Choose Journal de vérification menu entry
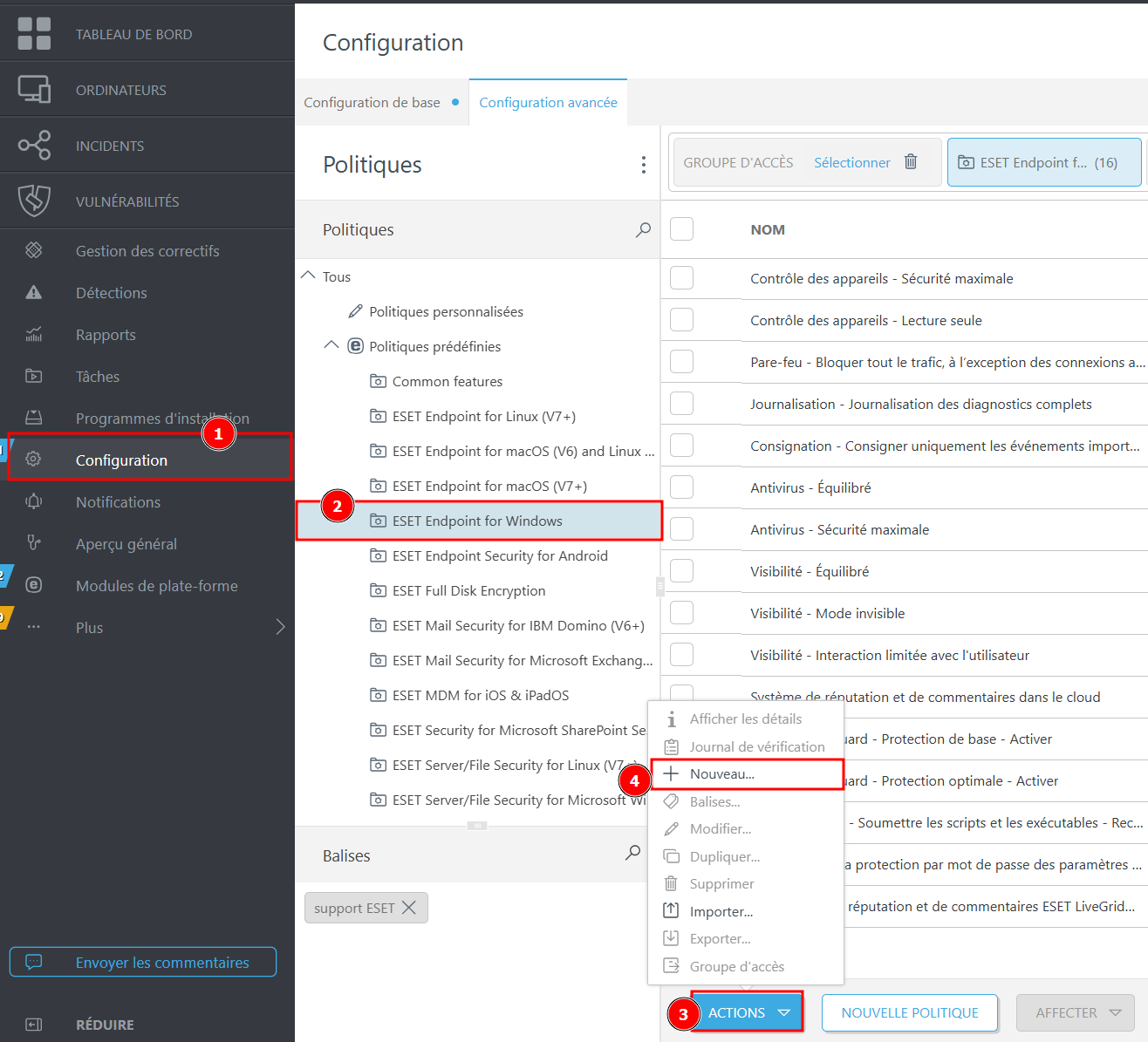This screenshot has width=1148, height=1042. coord(746,746)
